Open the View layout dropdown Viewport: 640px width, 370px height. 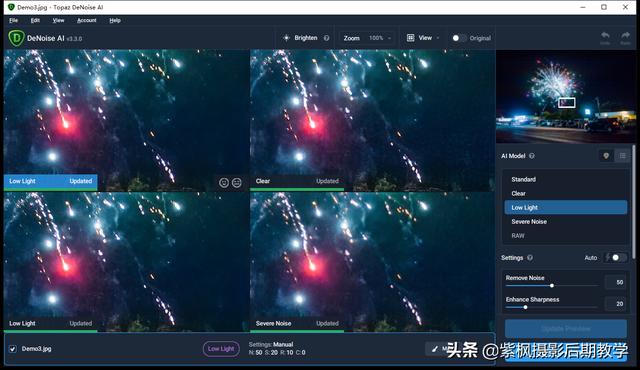(x=423, y=38)
